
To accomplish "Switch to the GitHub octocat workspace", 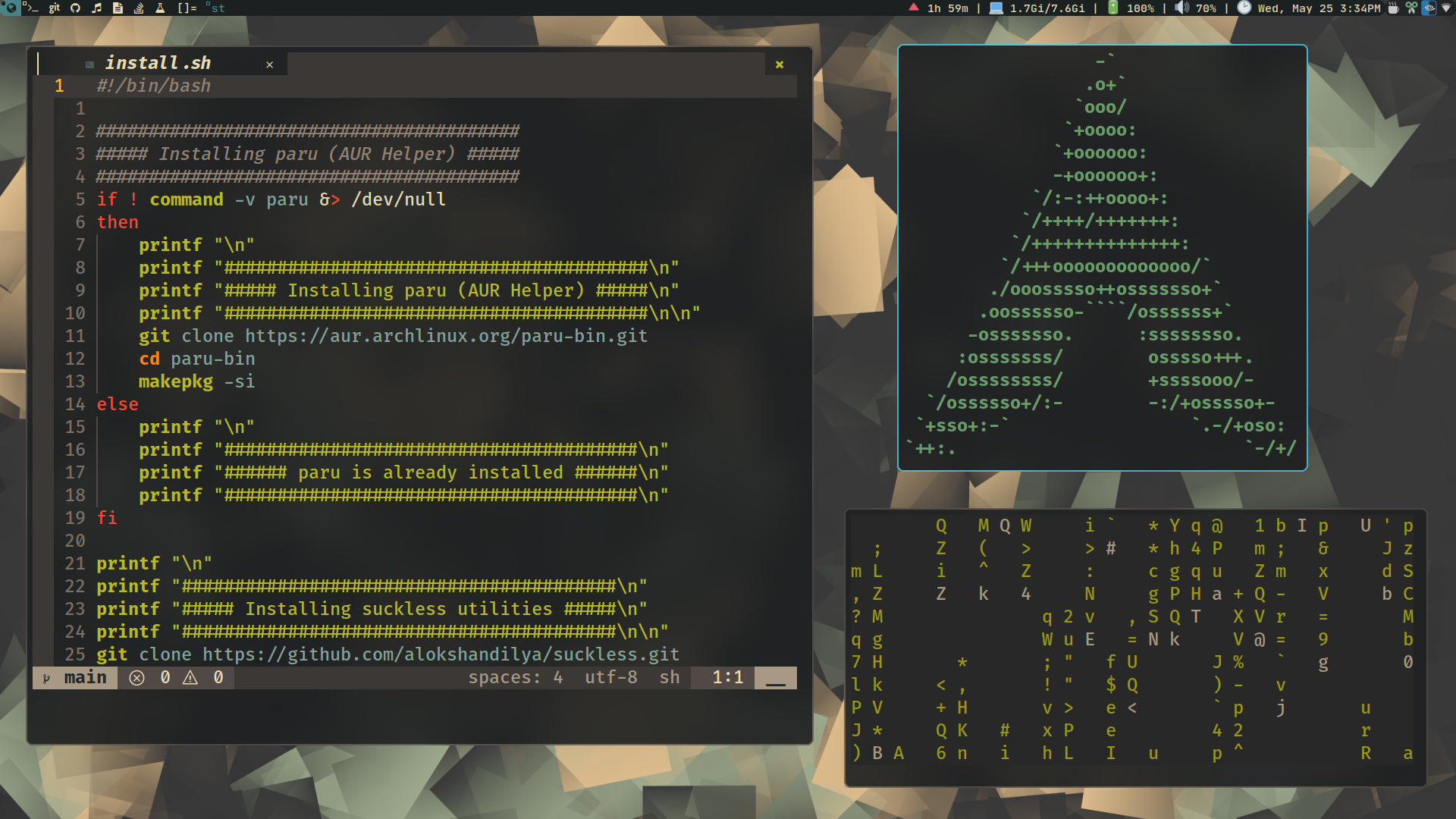I will pyautogui.click(x=75, y=8).
